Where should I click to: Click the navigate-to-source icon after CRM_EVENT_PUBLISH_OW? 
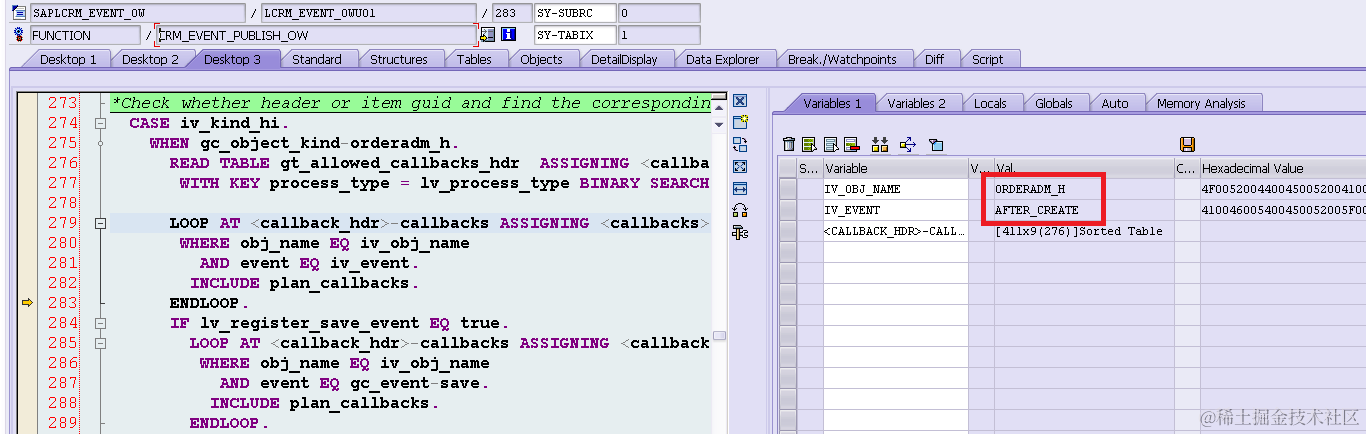click(x=487, y=35)
